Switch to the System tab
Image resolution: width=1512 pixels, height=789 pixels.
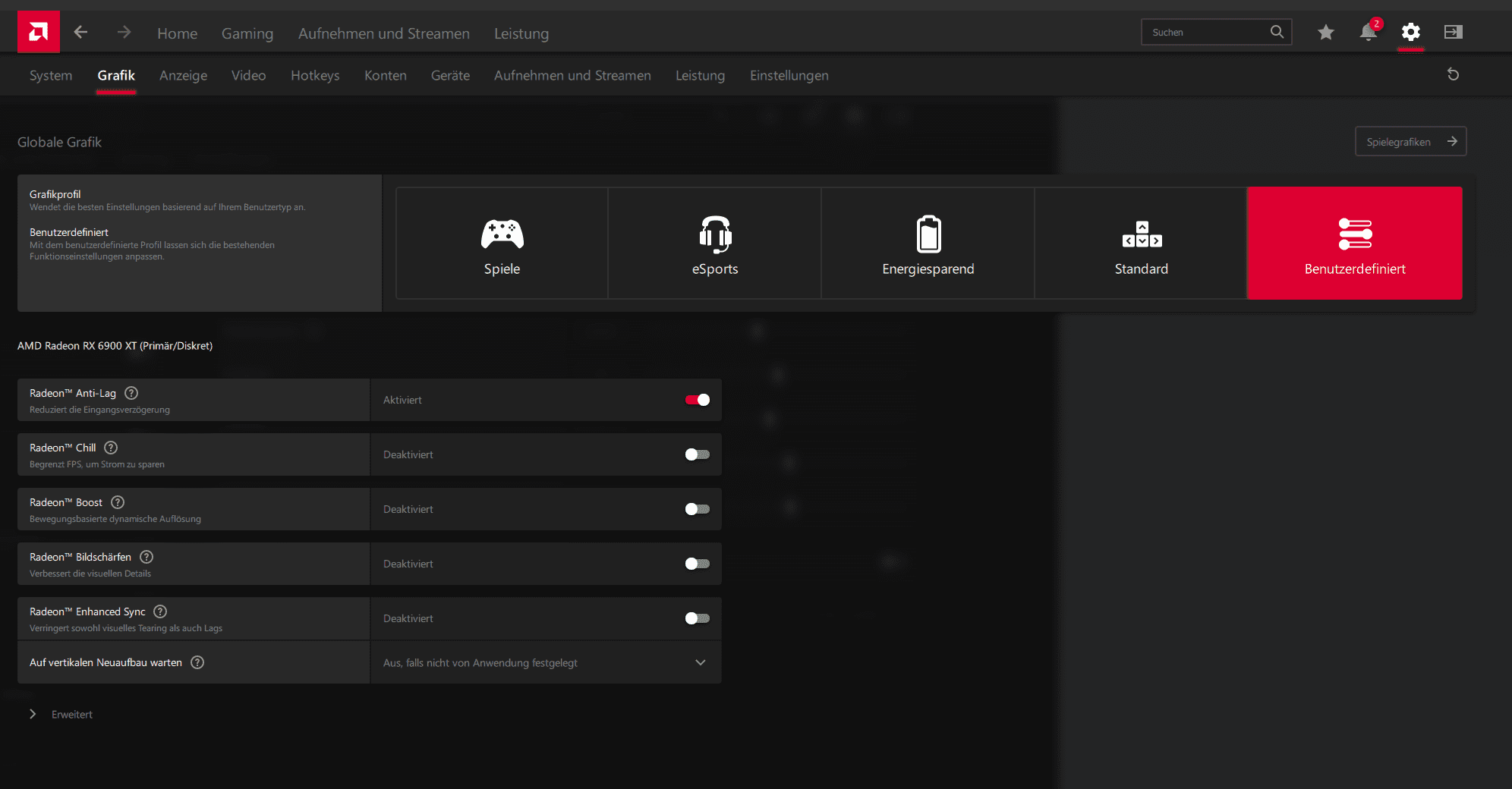[x=51, y=75]
